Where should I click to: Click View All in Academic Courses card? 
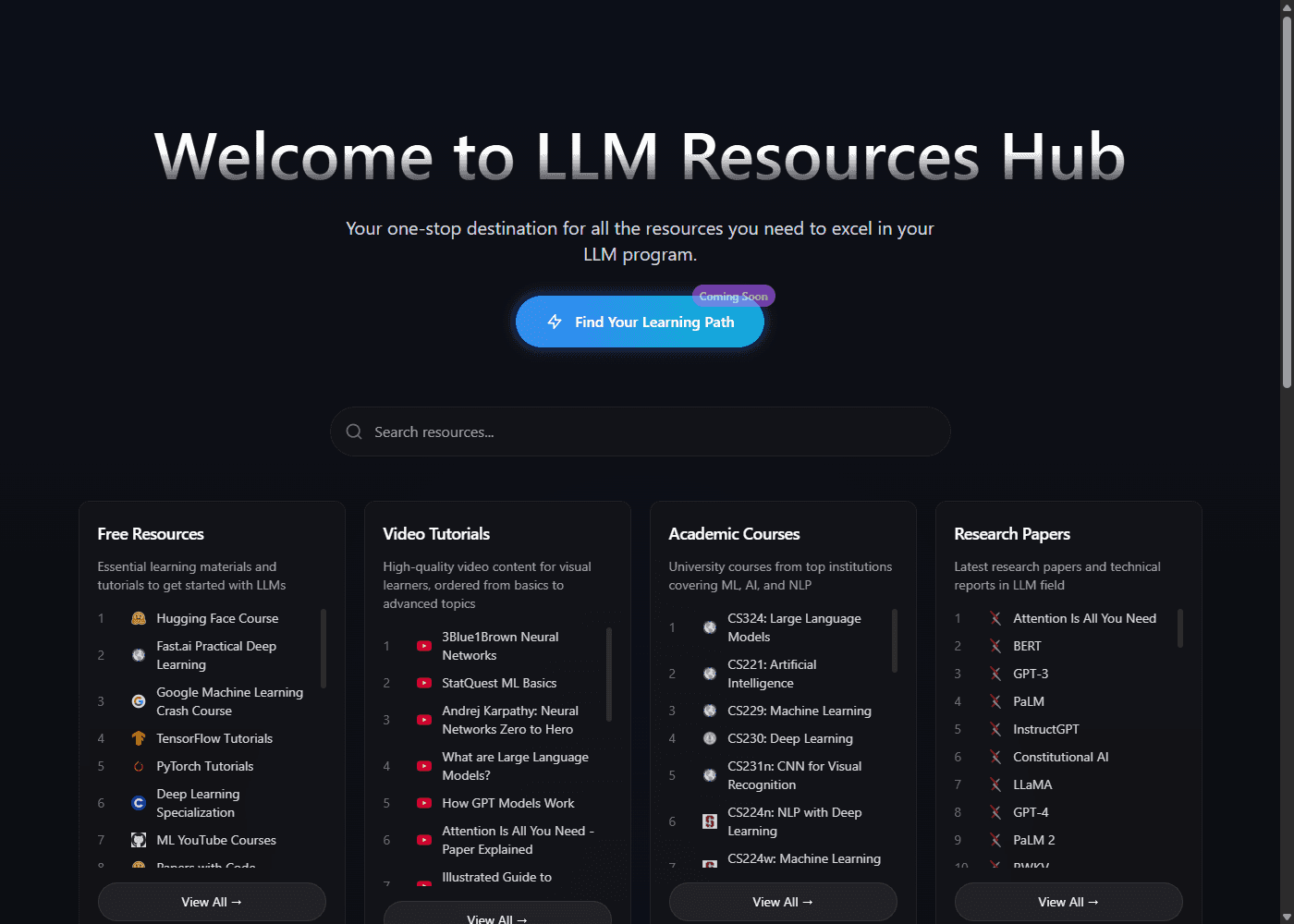(783, 902)
